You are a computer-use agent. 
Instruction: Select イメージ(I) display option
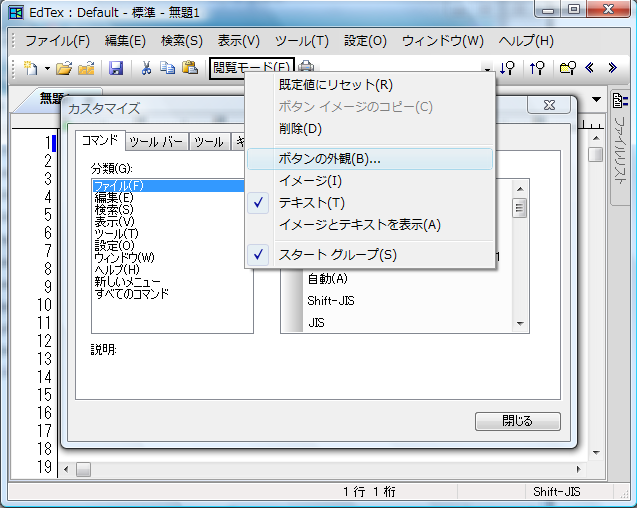[370, 181]
